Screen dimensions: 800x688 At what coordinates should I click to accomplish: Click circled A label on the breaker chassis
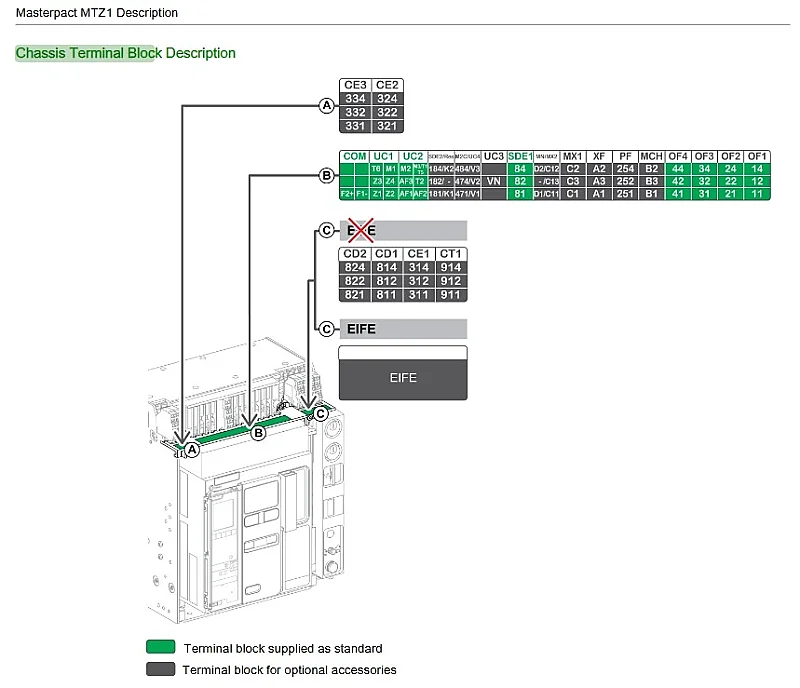pyautogui.click(x=192, y=450)
